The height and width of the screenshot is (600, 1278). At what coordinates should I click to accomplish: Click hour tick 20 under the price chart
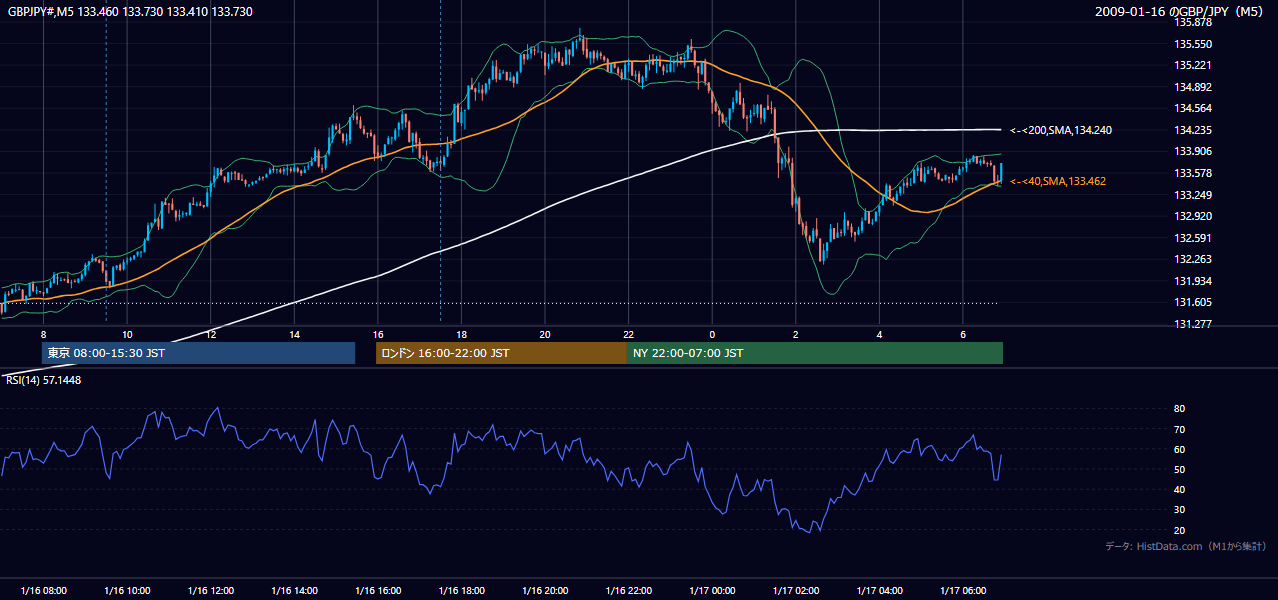coord(545,335)
